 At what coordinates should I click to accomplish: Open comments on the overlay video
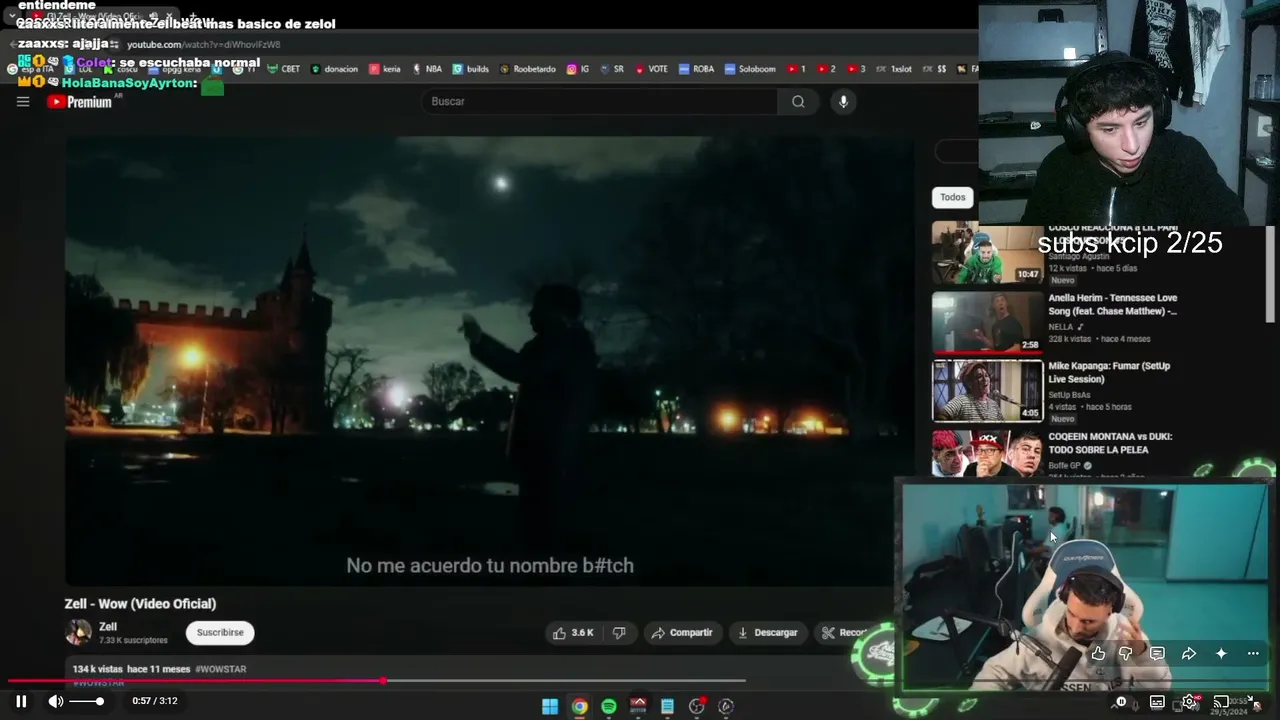pos(1157,654)
